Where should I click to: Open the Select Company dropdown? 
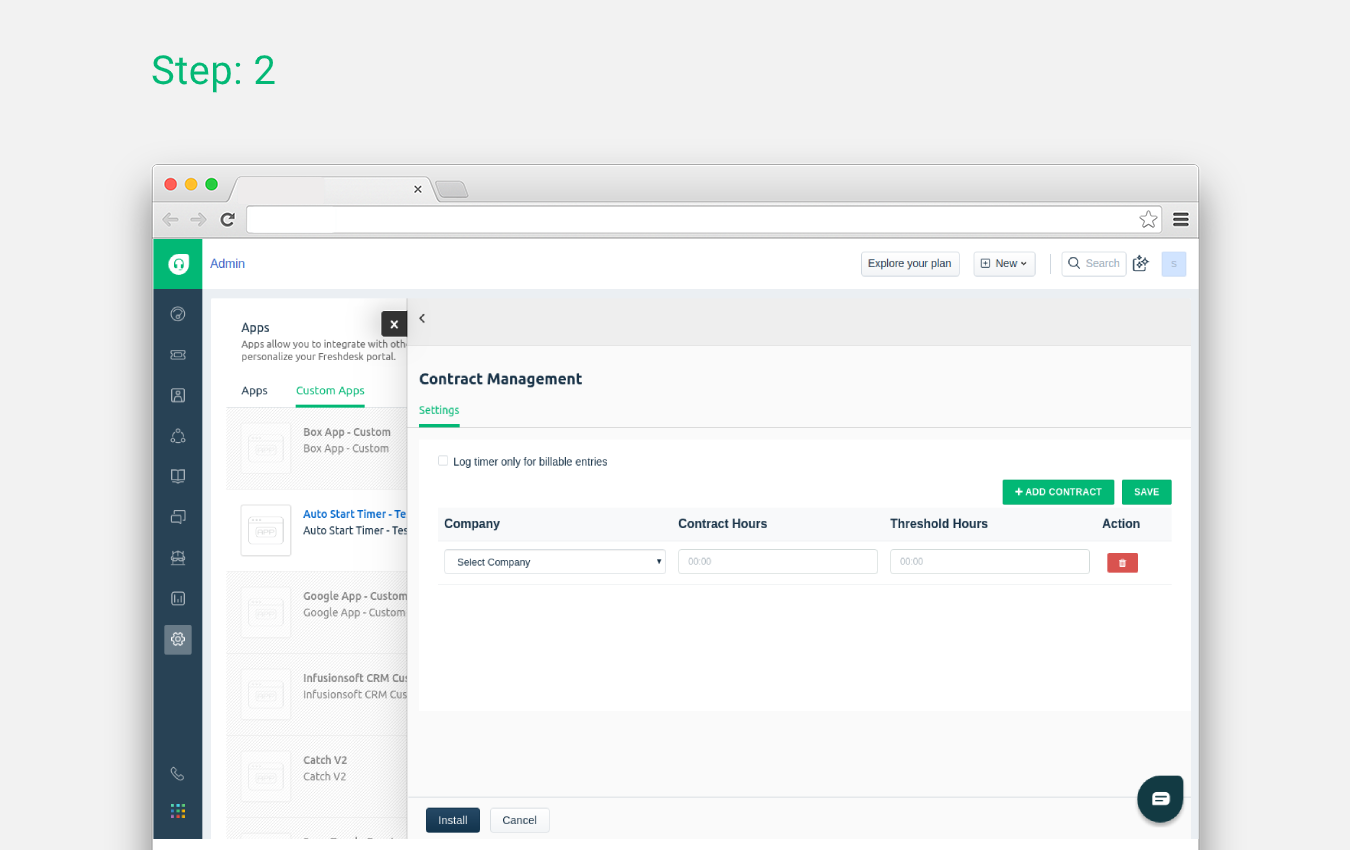coord(555,562)
